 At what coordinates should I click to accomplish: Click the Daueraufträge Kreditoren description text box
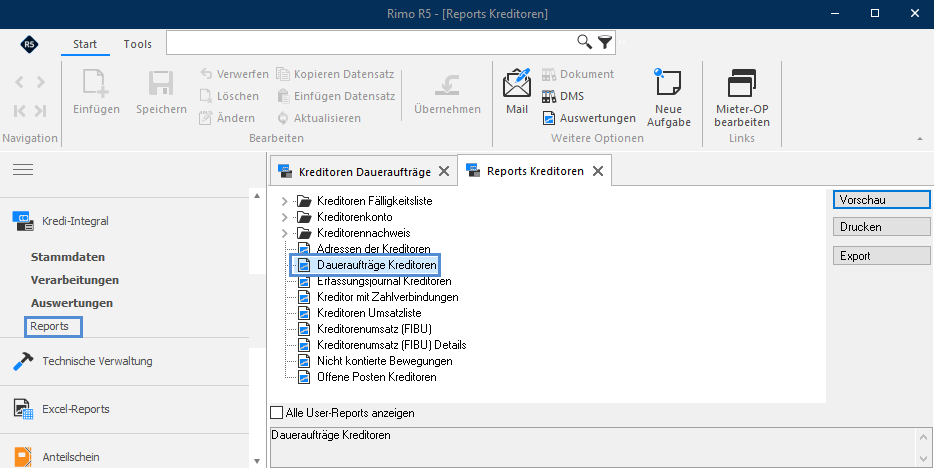593,447
